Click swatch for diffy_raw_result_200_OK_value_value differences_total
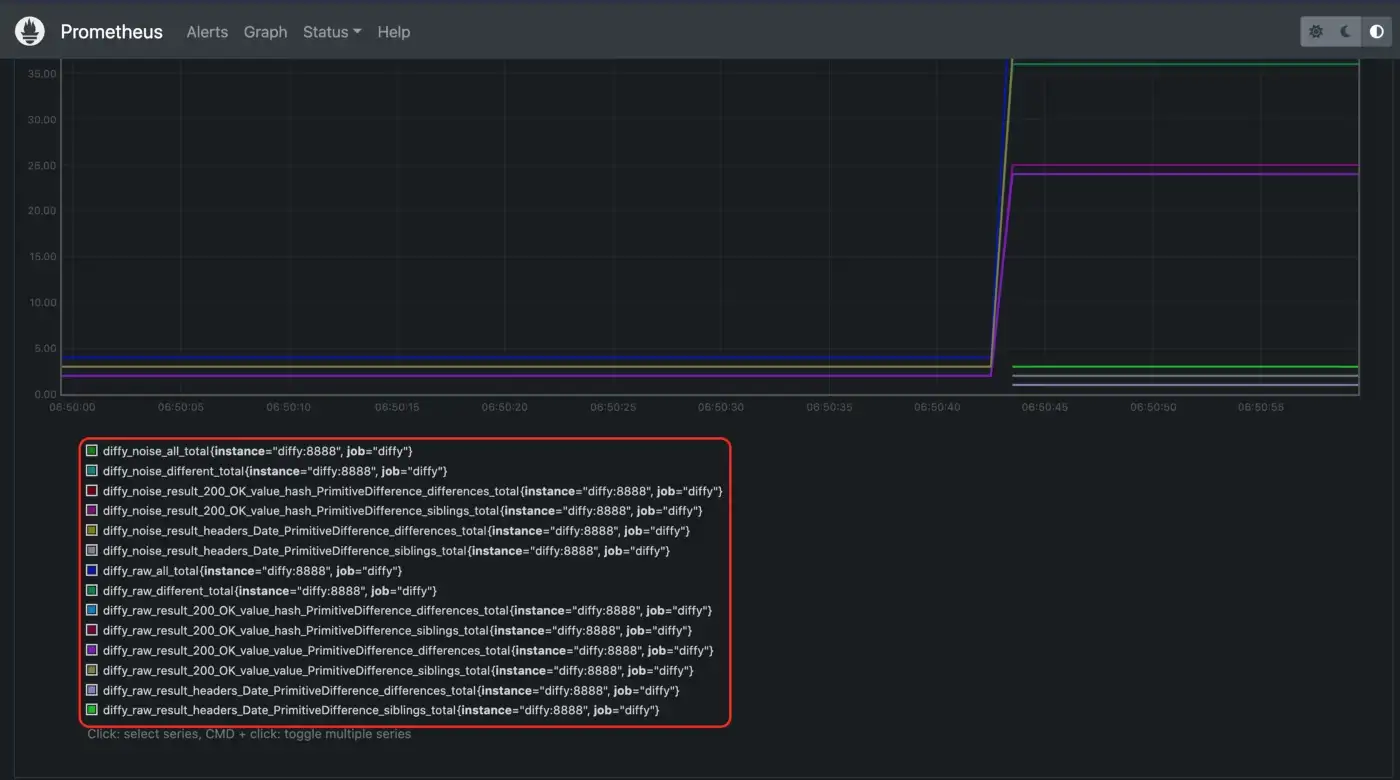 [92, 650]
